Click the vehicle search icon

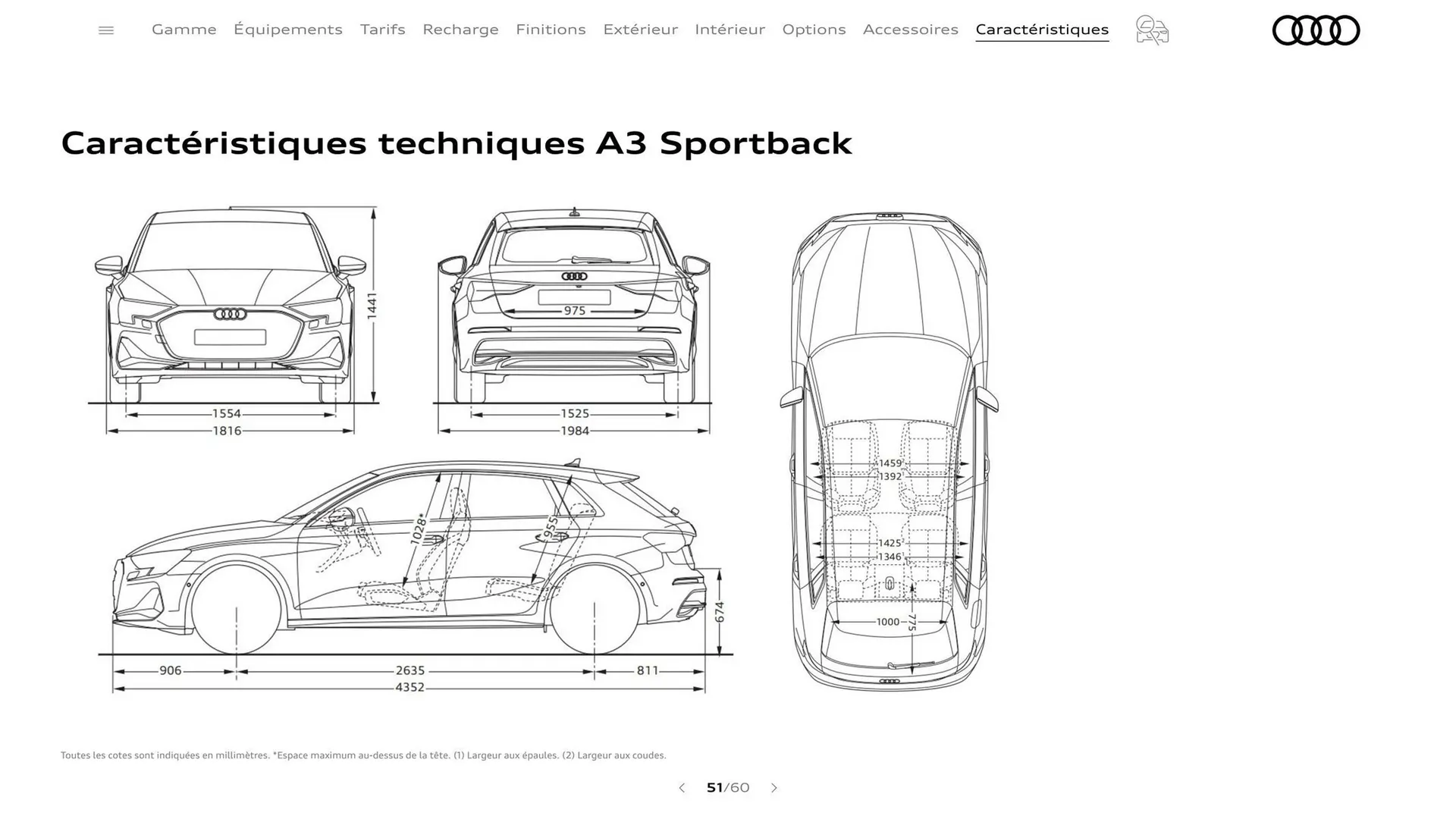tap(1151, 30)
